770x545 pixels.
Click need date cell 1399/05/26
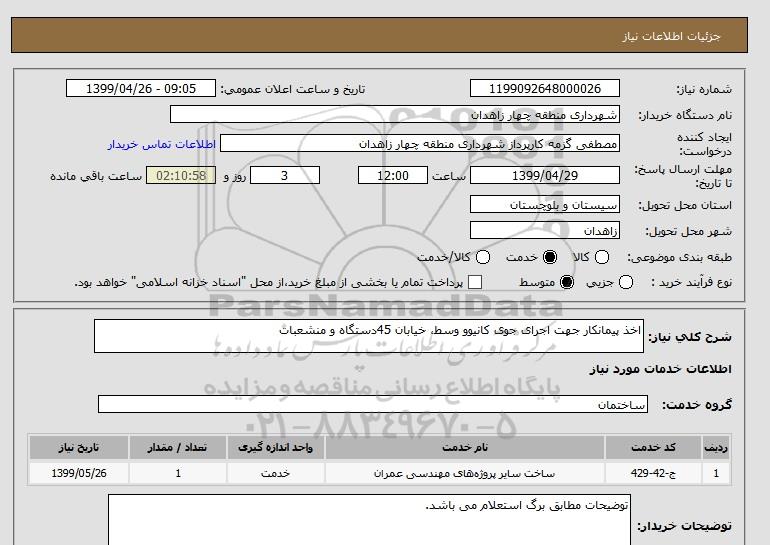(79, 473)
